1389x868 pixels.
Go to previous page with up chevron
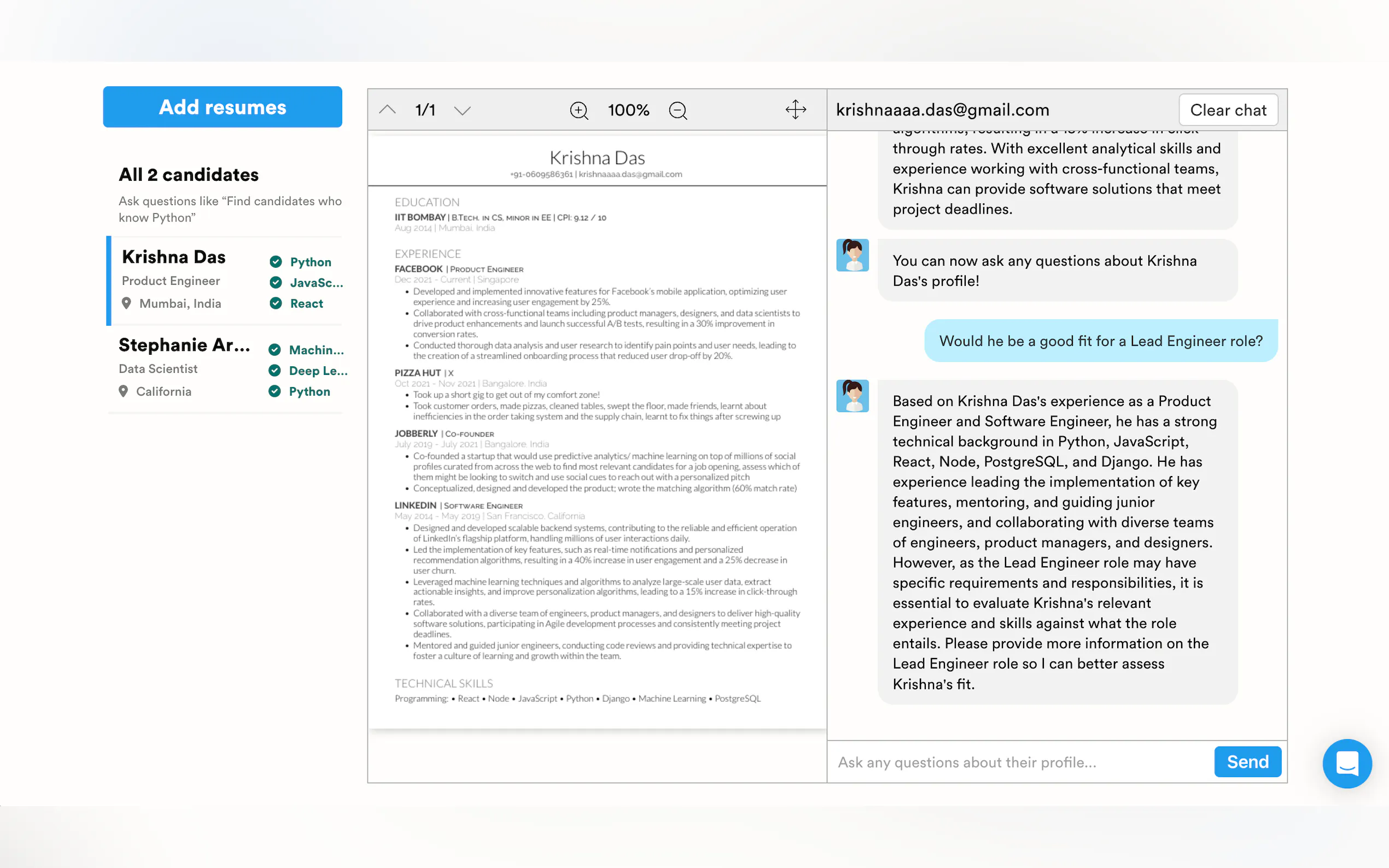388,110
